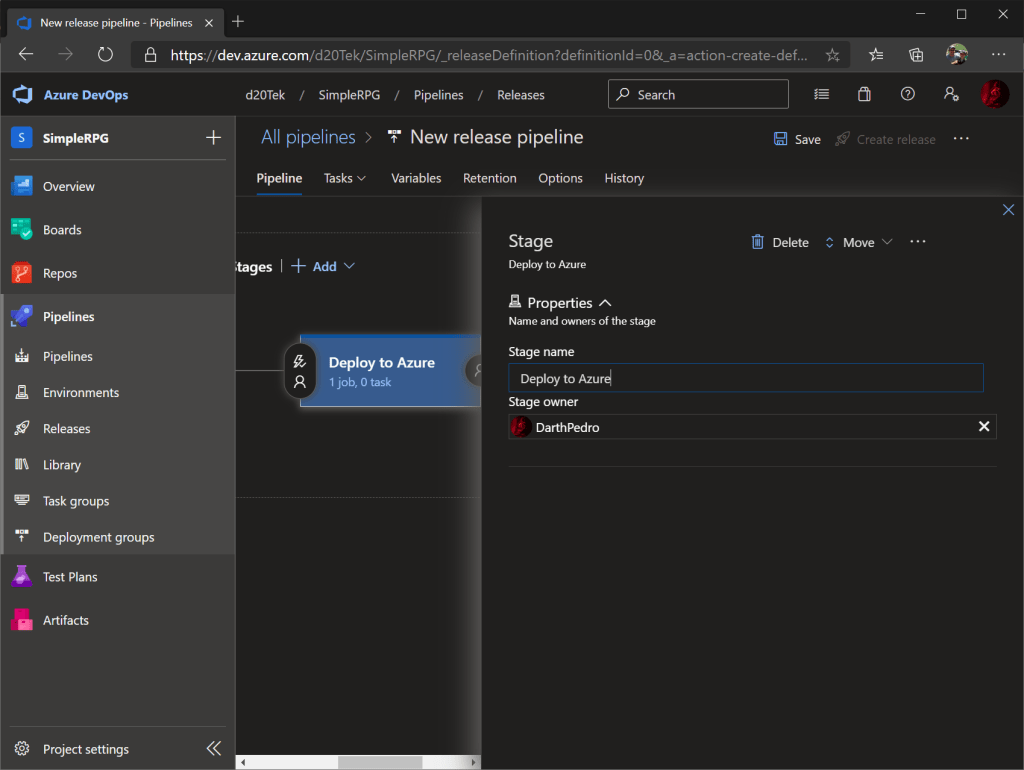
Task: Open the Boards section in sidebar
Action: pyautogui.click(x=62, y=230)
